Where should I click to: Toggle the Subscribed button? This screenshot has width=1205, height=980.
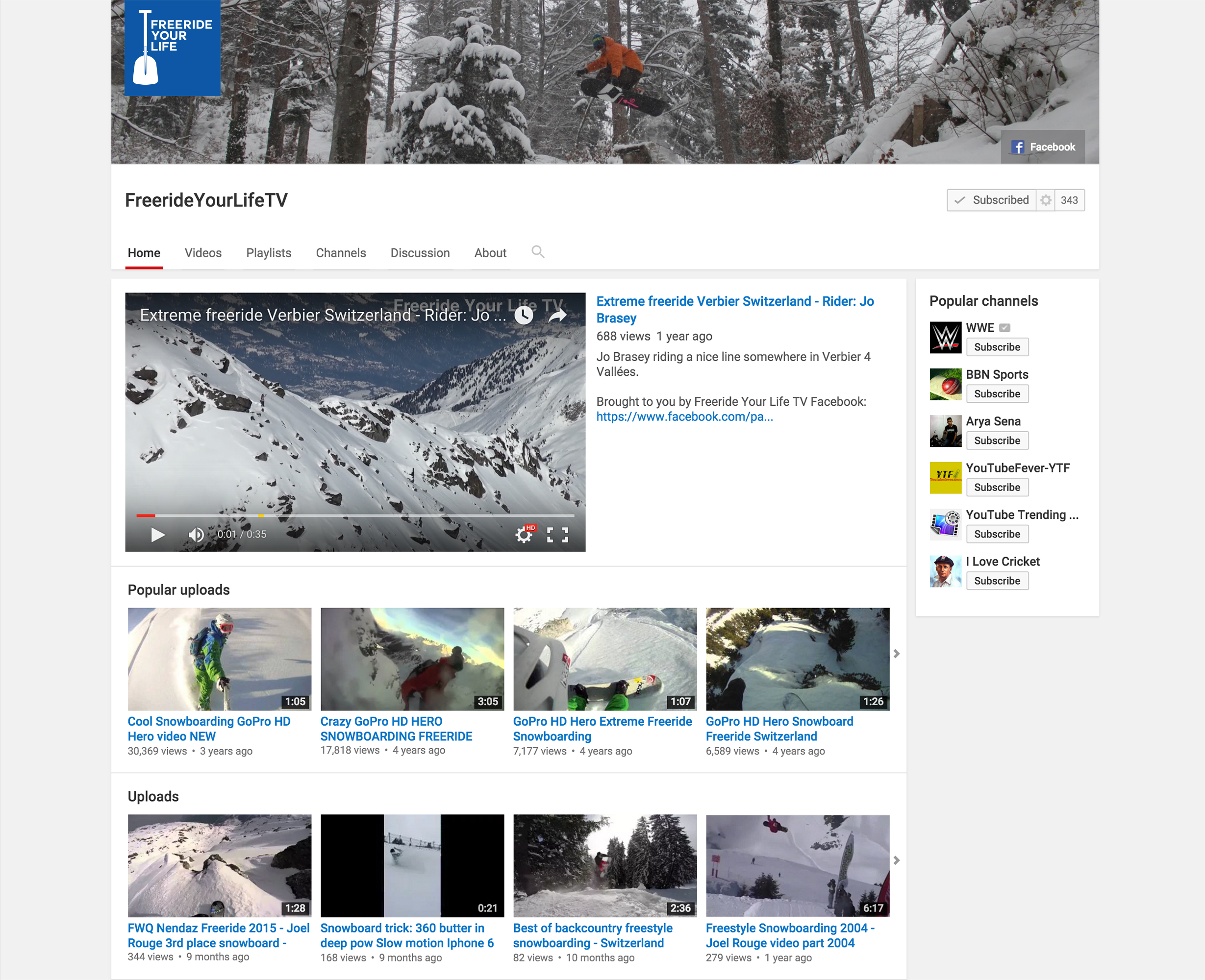pos(992,200)
